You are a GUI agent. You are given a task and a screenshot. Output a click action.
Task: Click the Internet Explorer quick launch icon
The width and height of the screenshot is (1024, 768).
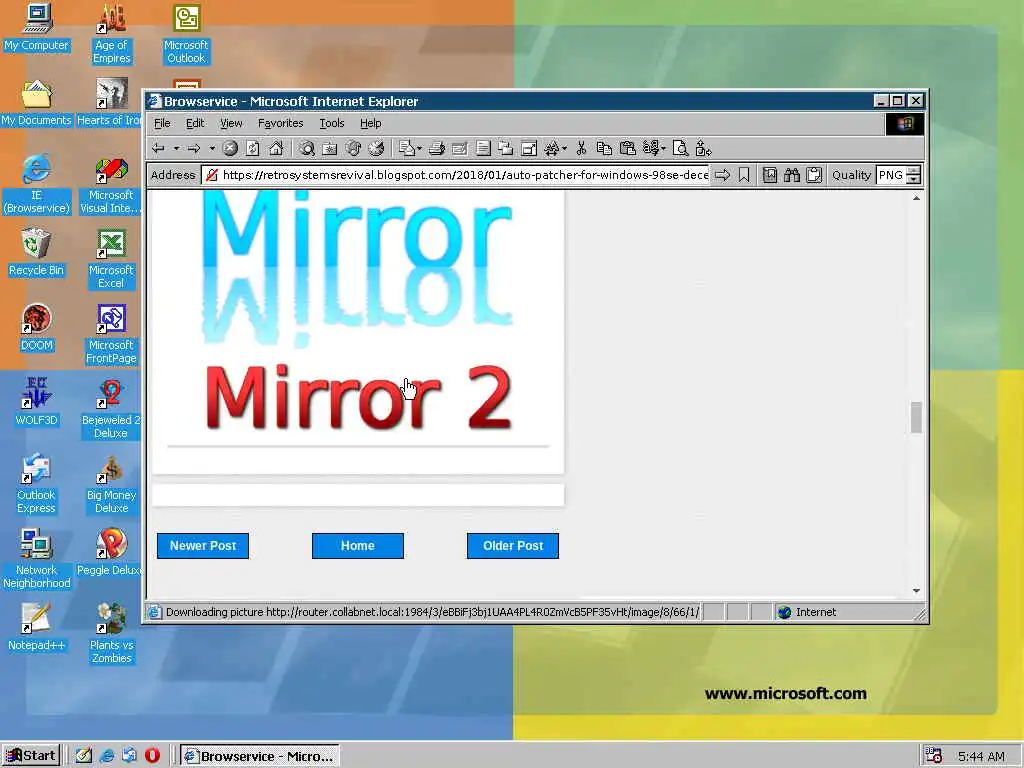(106, 756)
